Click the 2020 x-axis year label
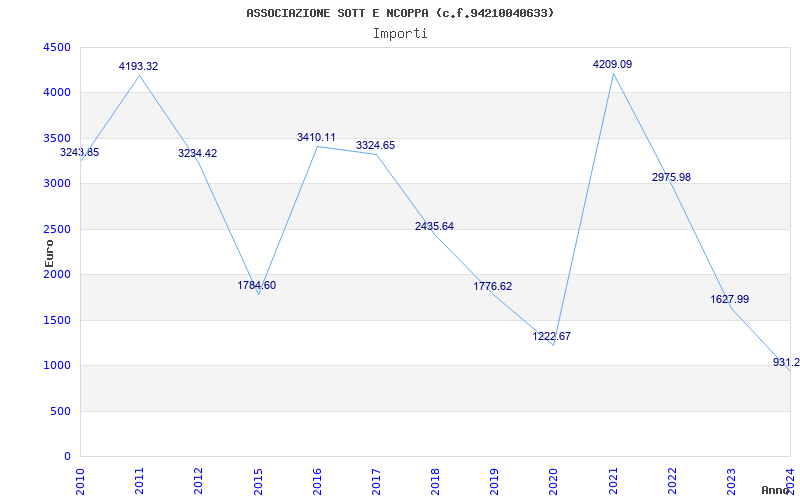Image resolution: width=800 pixels, height=500 pixels. coord(554,481)
